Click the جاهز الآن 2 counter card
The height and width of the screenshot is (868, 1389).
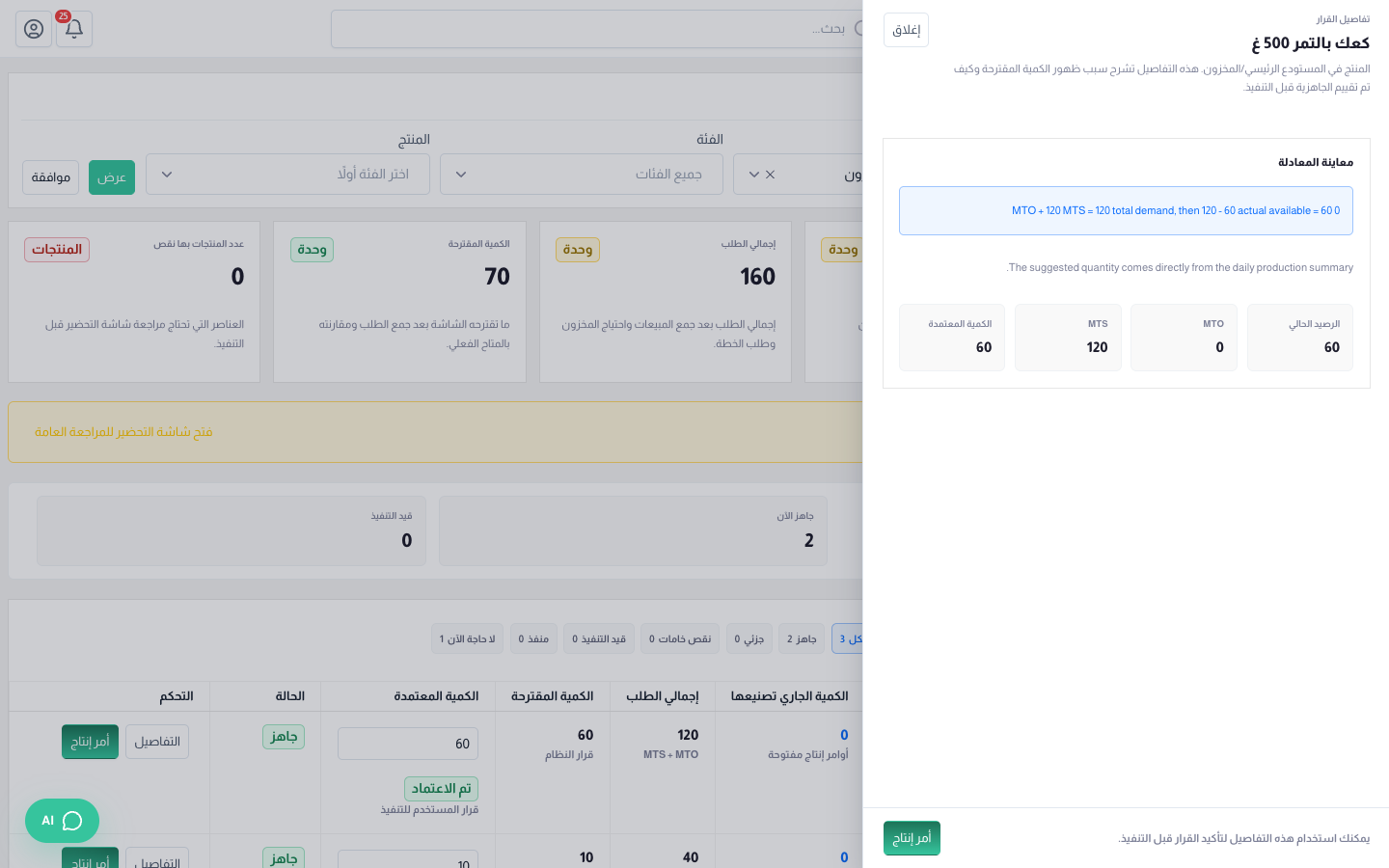tap(633, 531)
